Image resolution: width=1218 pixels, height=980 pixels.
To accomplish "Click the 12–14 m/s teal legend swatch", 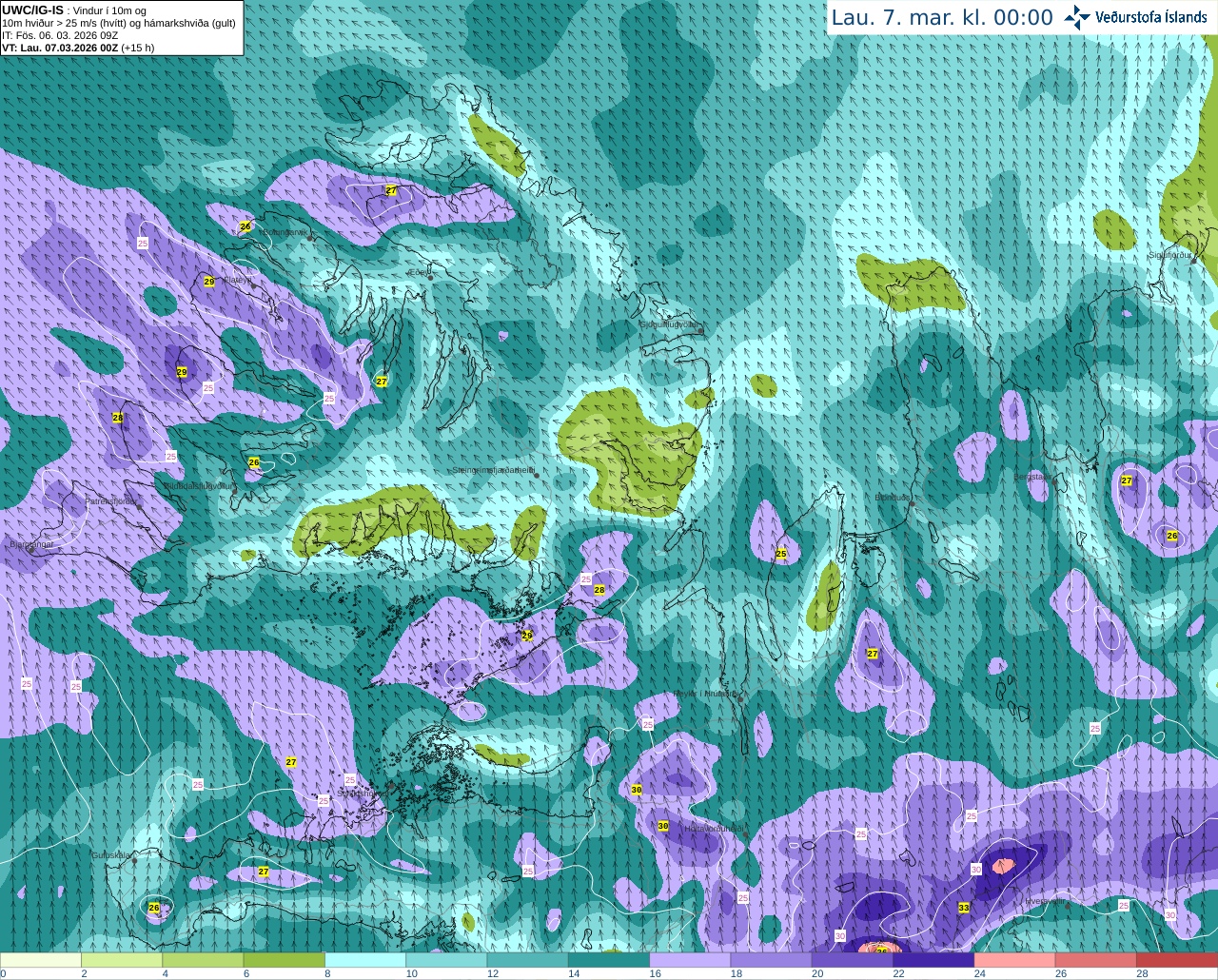I will pos(527,960).
